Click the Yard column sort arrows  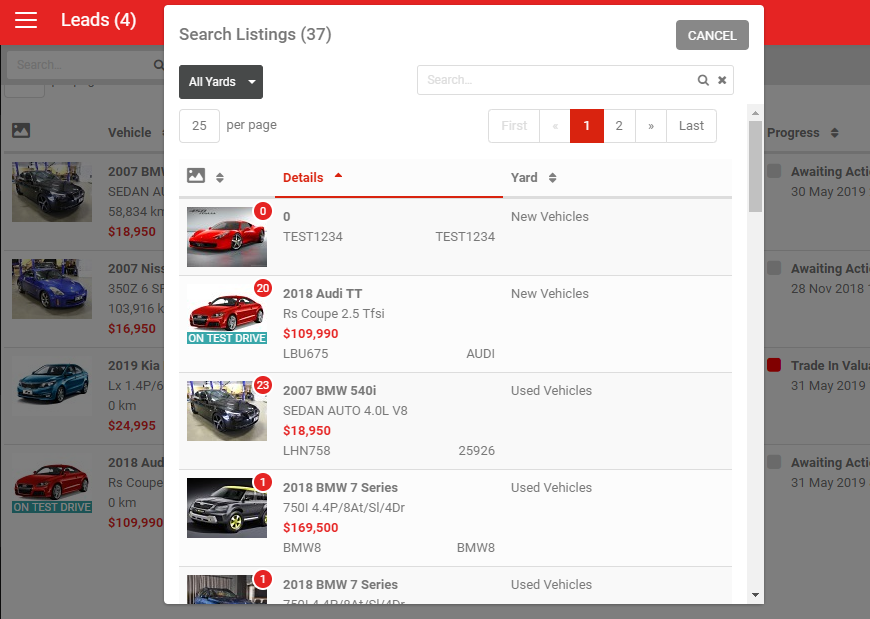tap(552, 177)
